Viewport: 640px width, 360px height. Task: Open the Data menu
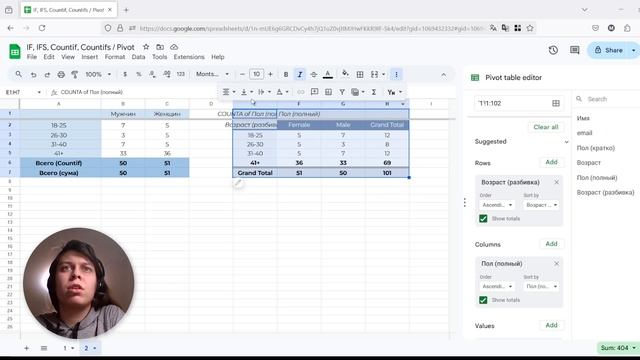click(138, 57)
